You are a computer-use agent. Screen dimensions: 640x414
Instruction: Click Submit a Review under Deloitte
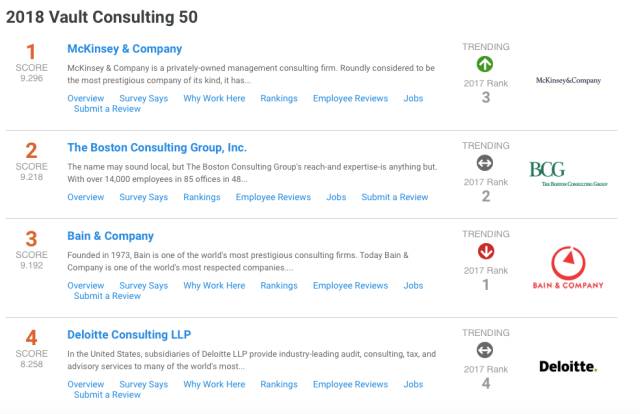coord(107,395)
